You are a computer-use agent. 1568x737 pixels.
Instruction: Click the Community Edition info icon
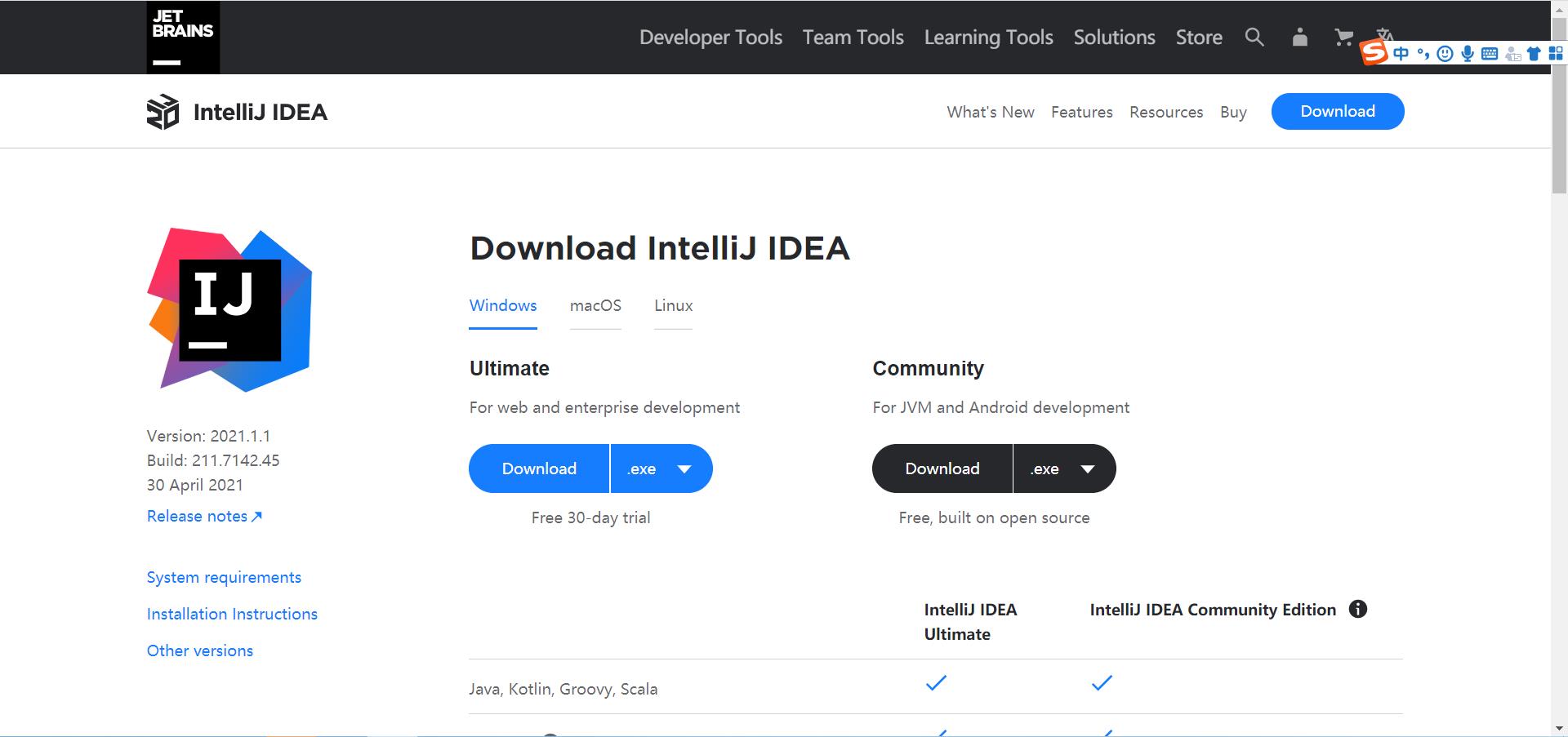1358,609
